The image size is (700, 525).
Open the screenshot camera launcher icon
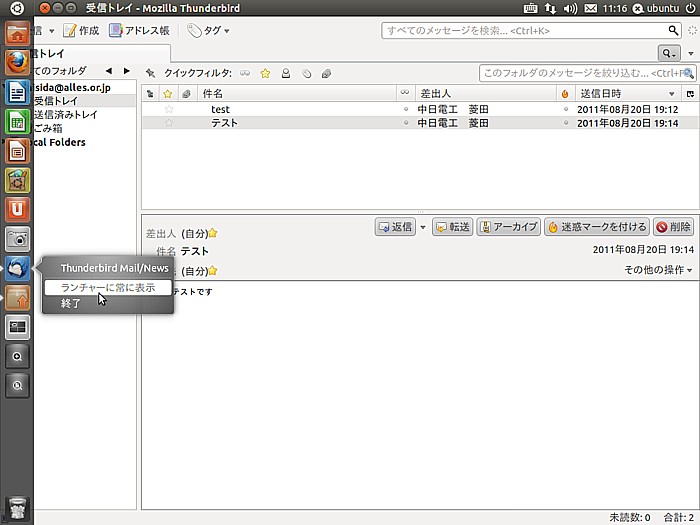tap(17, 239)
